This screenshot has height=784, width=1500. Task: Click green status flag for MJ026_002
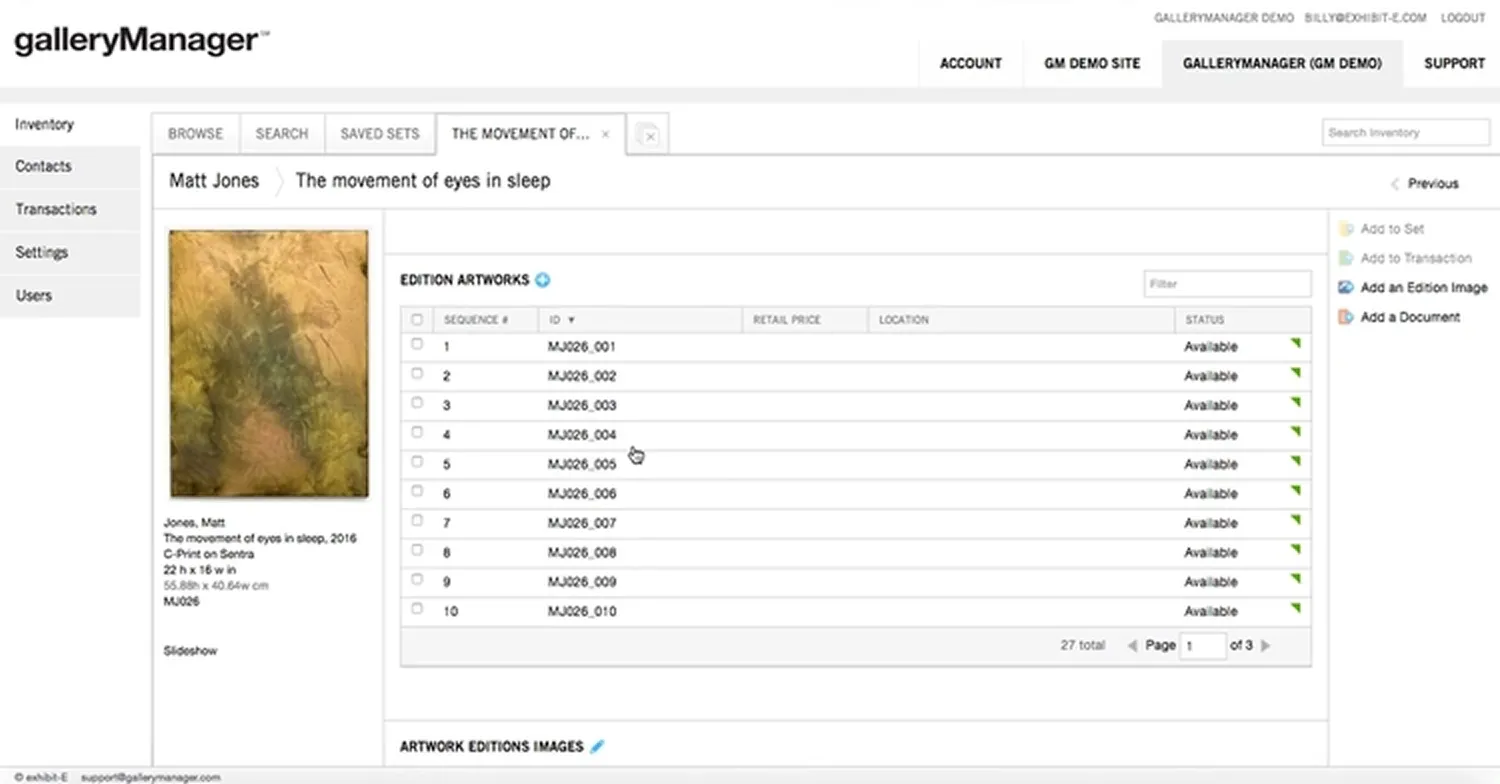[x=1296, y=373]
